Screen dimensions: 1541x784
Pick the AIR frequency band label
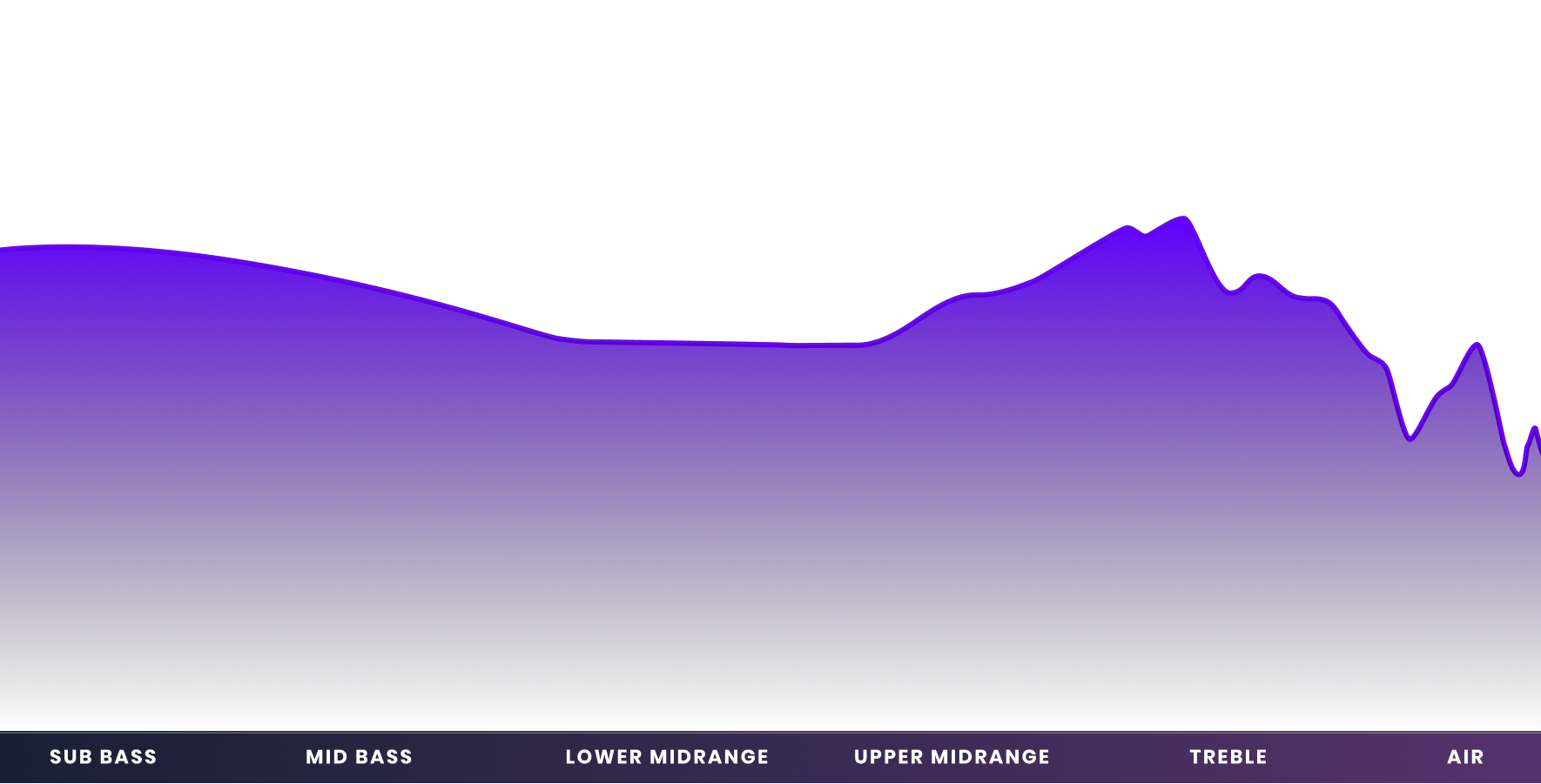[x=1465, y=757]
